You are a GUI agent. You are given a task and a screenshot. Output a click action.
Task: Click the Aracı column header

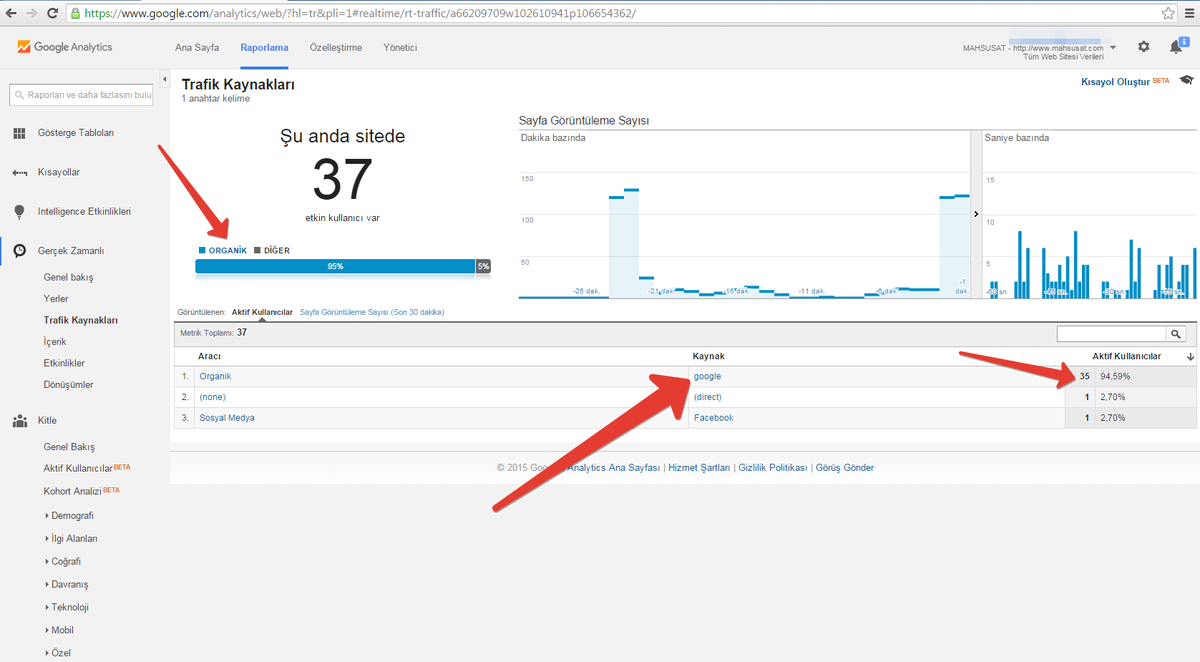pos(209,357)
